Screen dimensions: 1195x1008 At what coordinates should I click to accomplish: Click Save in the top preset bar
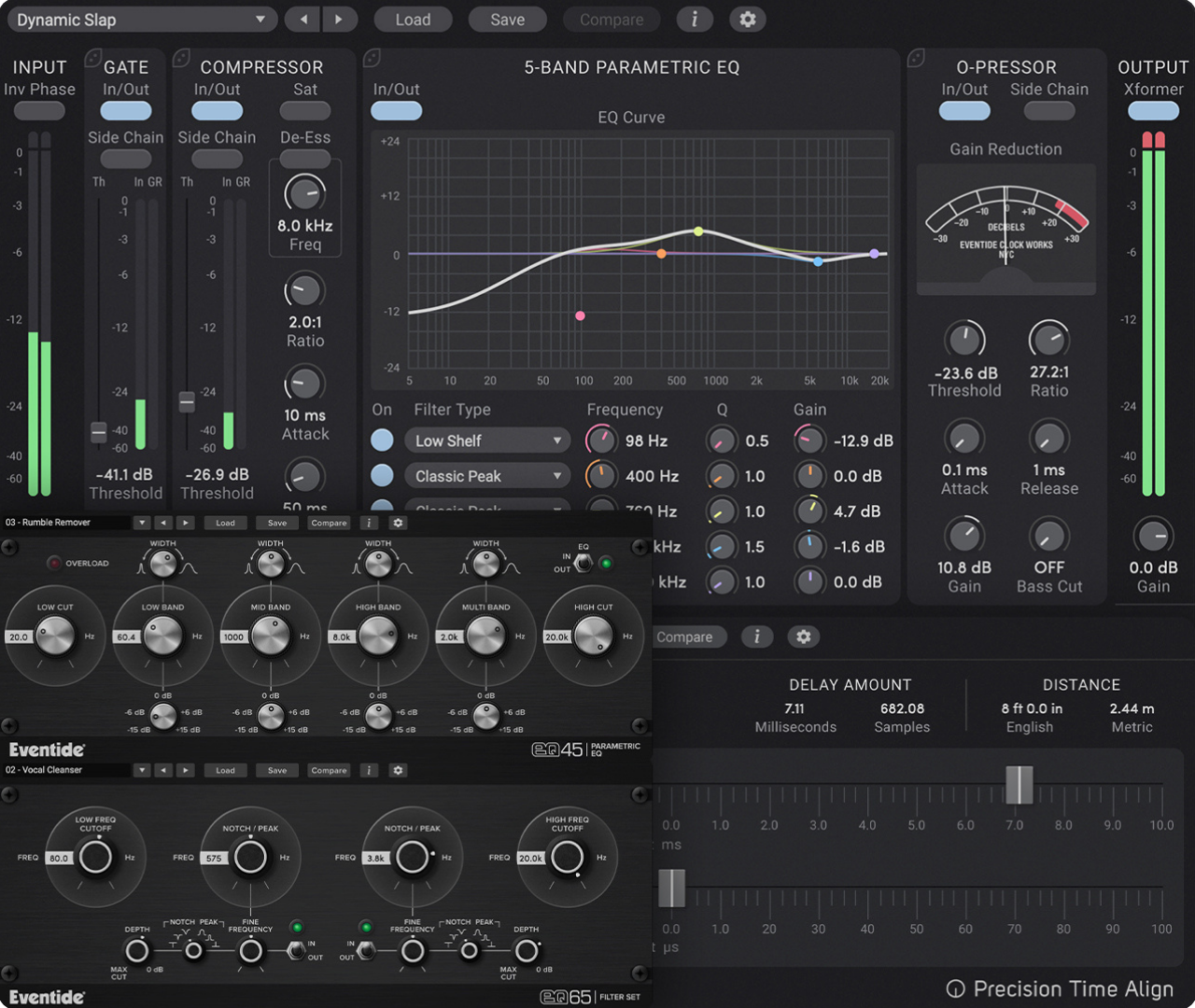click(507, 20)
